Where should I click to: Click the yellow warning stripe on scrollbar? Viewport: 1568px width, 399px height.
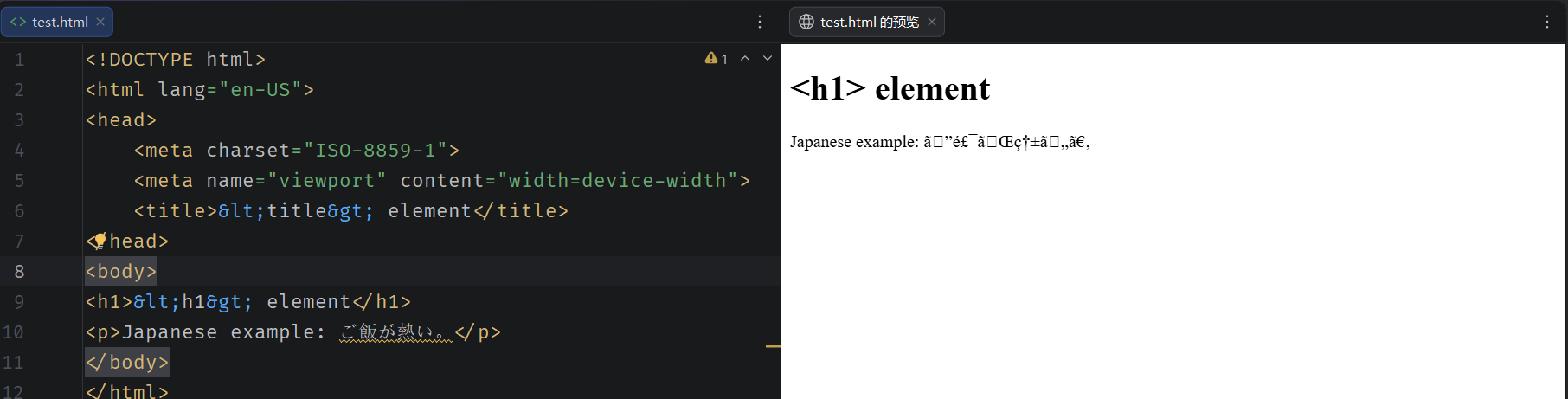[773, 346]
